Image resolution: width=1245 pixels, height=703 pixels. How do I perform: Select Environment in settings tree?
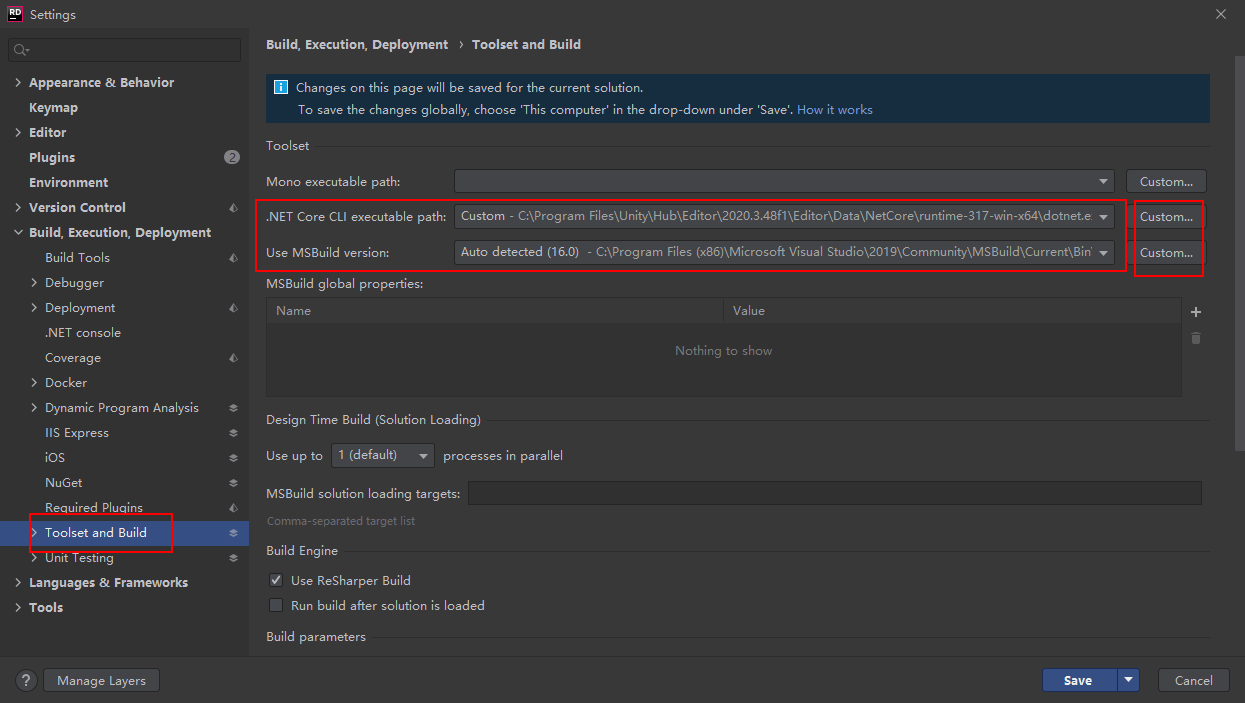coord(68,183)
